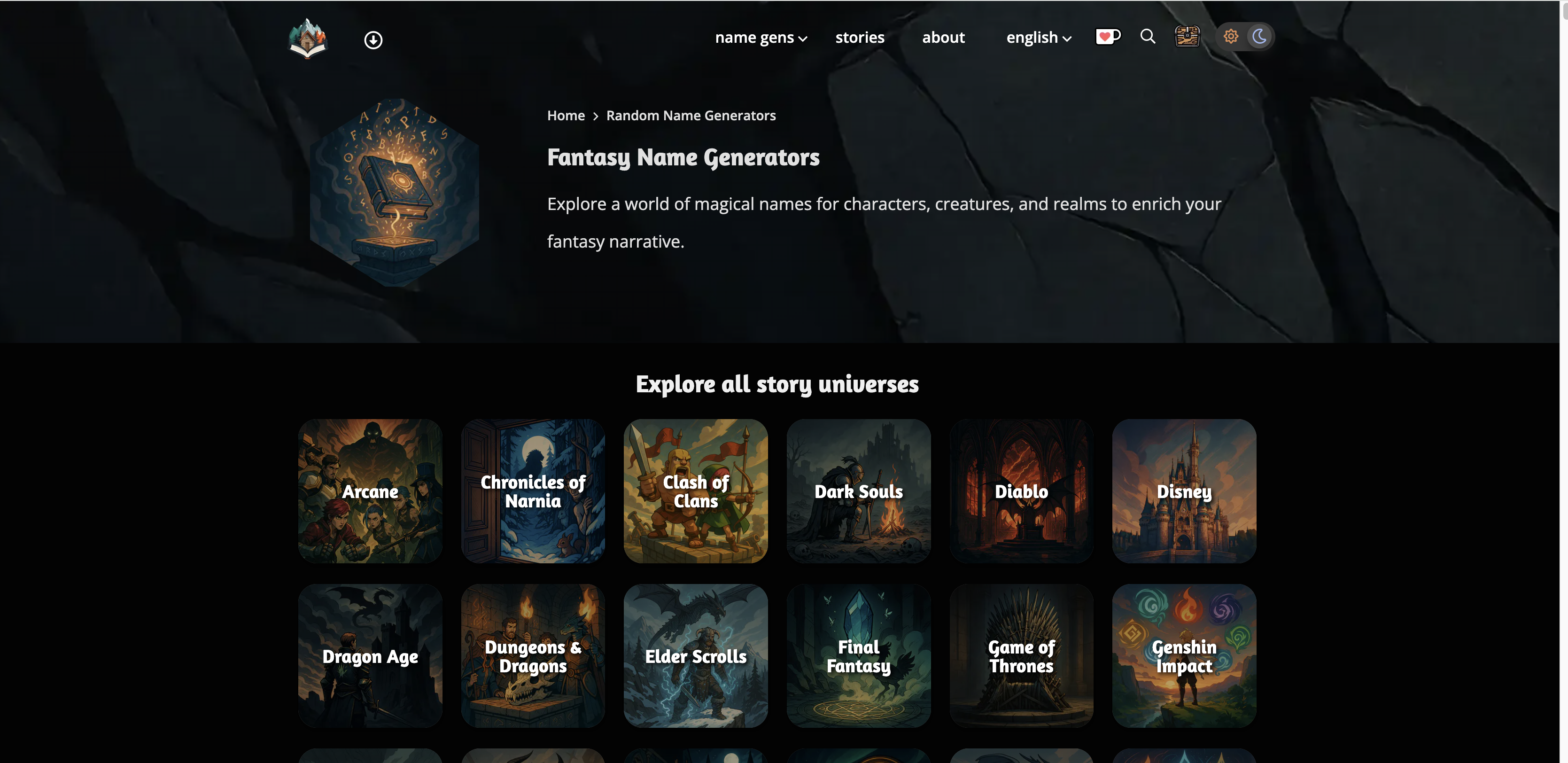Open the about menu item
Viewport: 1568px width, 763px height.
click(x=943, y=38)
